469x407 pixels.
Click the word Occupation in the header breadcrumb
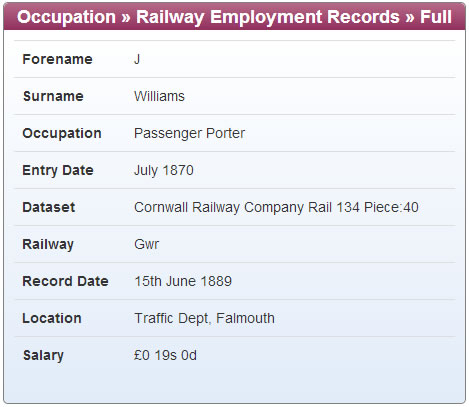coord(66,17)
